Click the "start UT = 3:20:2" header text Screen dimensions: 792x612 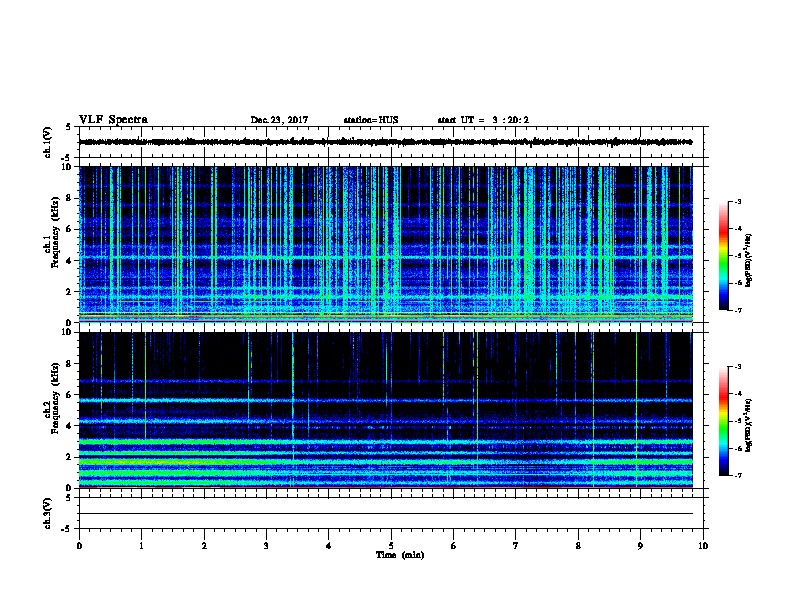[x=483, y=120]
